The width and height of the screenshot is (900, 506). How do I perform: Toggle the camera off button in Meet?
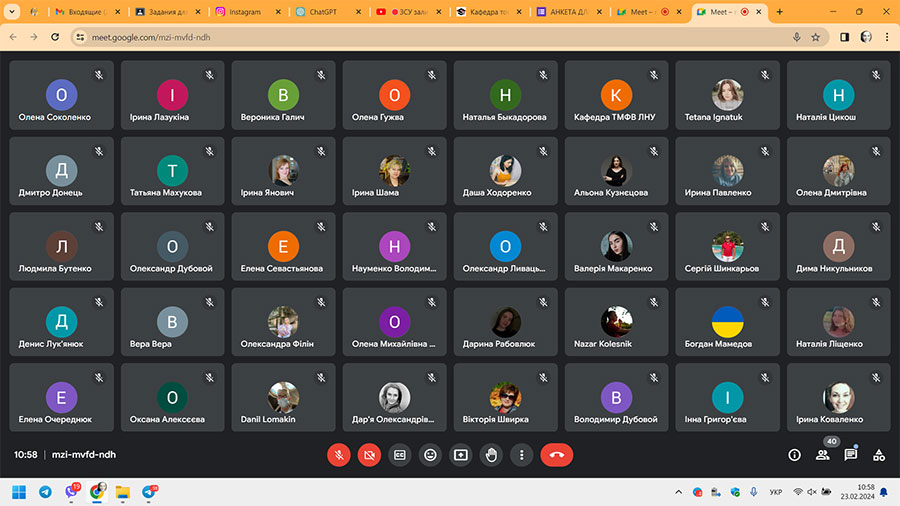(x=369, y=455)
